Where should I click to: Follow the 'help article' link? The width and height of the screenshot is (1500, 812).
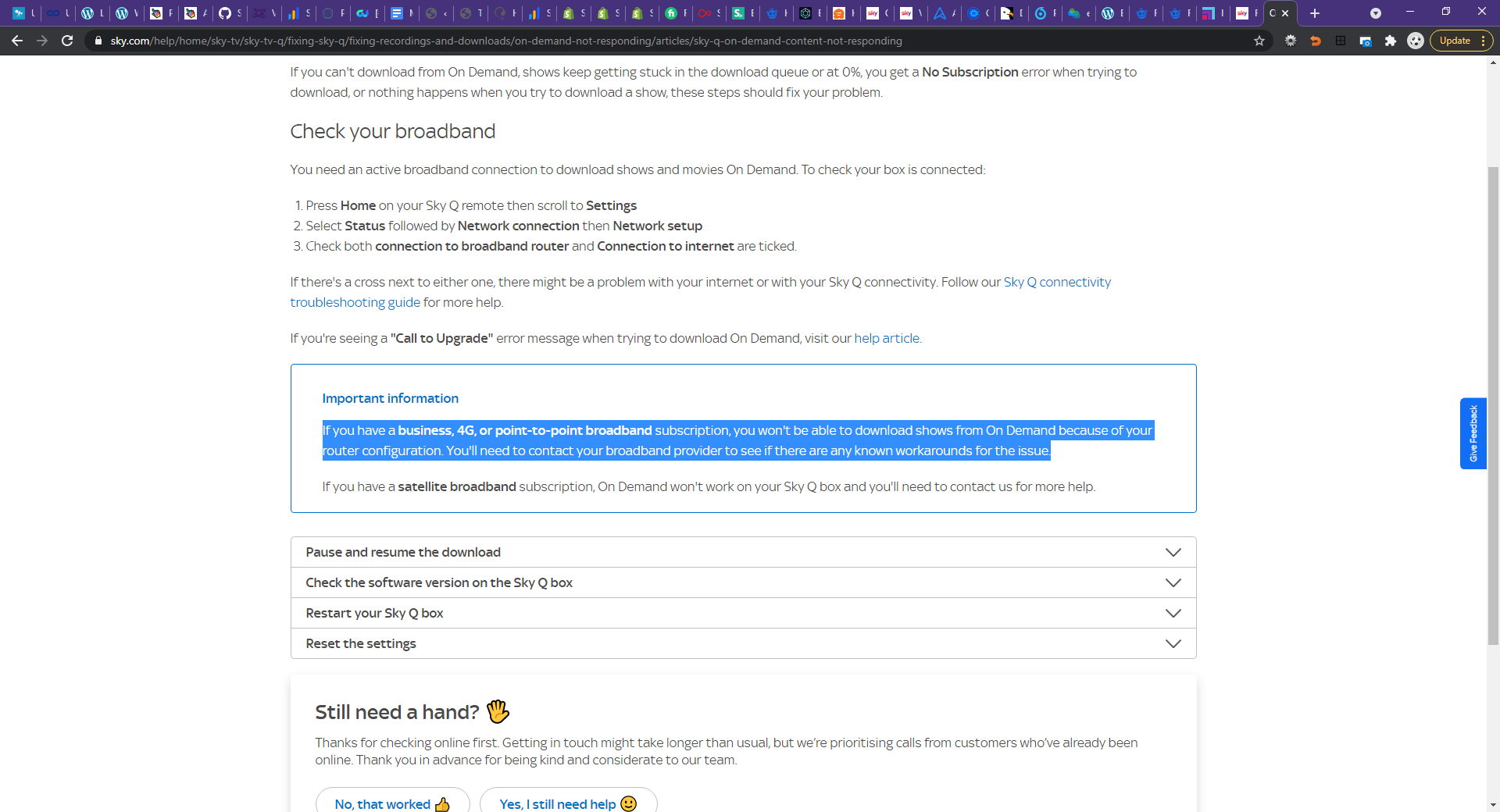point(887,338)
